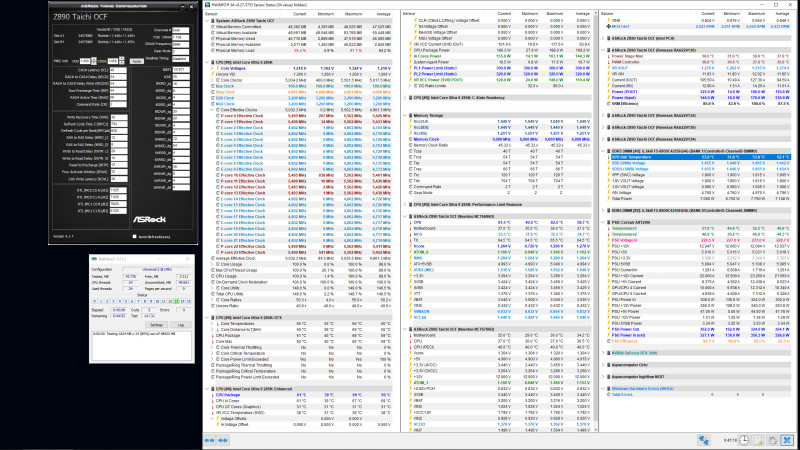Image resolution: width=800 pixels, height=450 pixels.
Task: Click the VDD voltage stepper arrows
Action: coord(93,61)
